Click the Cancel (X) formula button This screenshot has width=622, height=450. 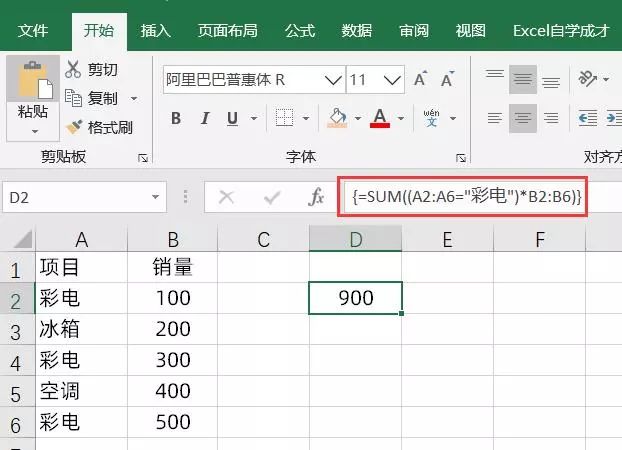[227, 197]
